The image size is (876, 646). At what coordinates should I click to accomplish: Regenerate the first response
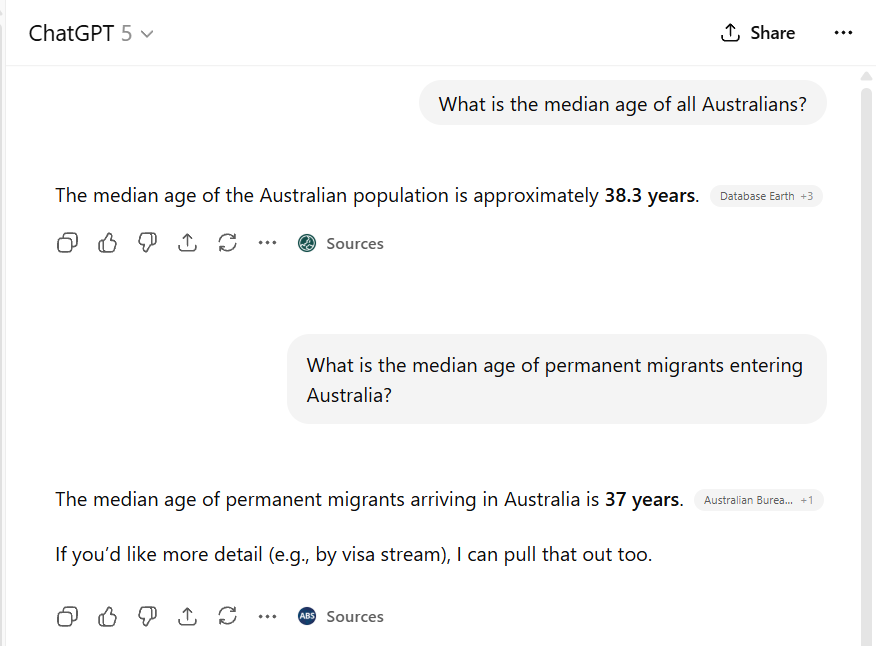pyautogui.click(x=227, y=243)
